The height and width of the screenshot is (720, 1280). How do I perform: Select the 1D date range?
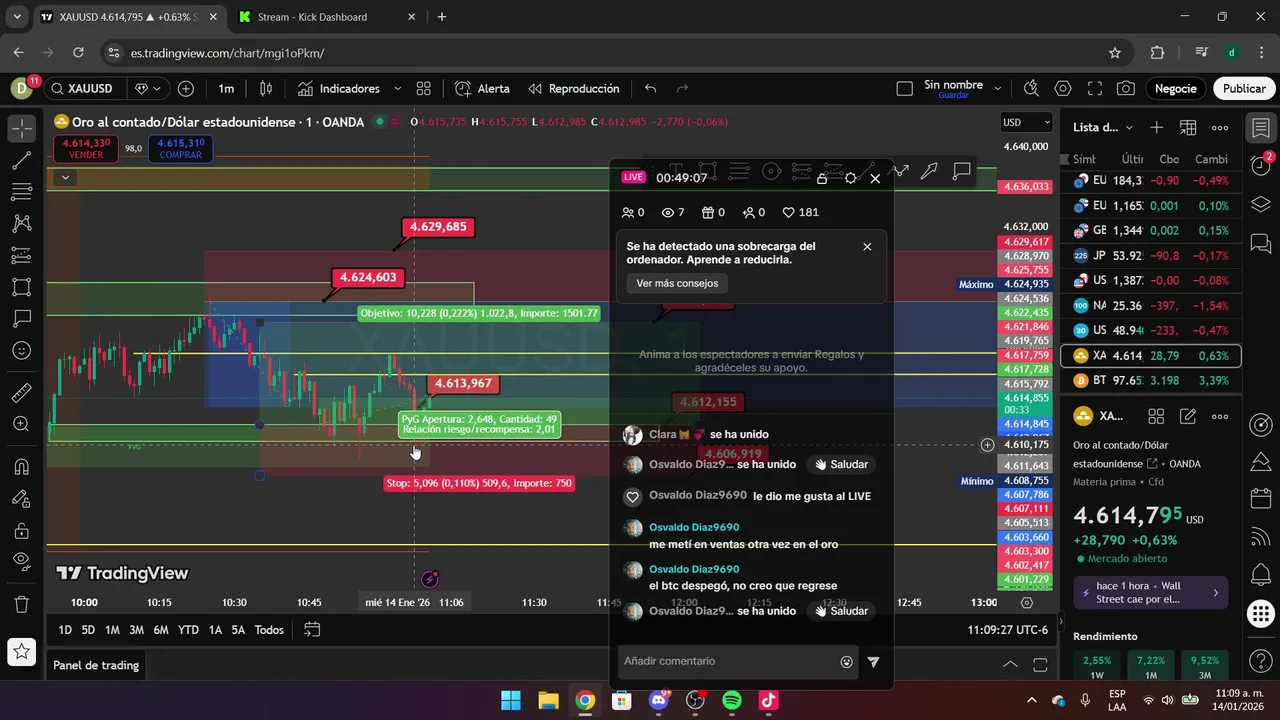(x=64, y=630)
